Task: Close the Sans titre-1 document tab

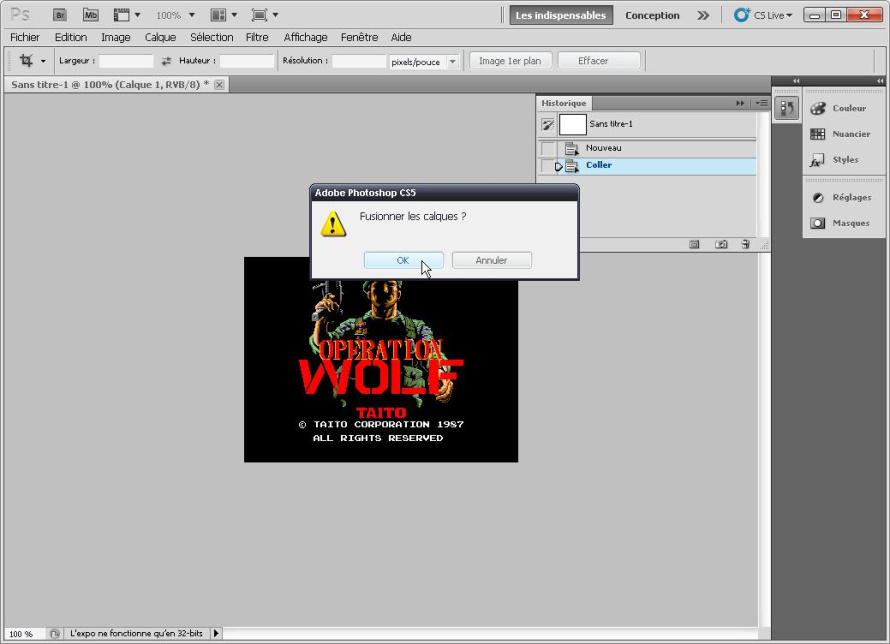Action: pyautogui.click(x=219, y=85)
